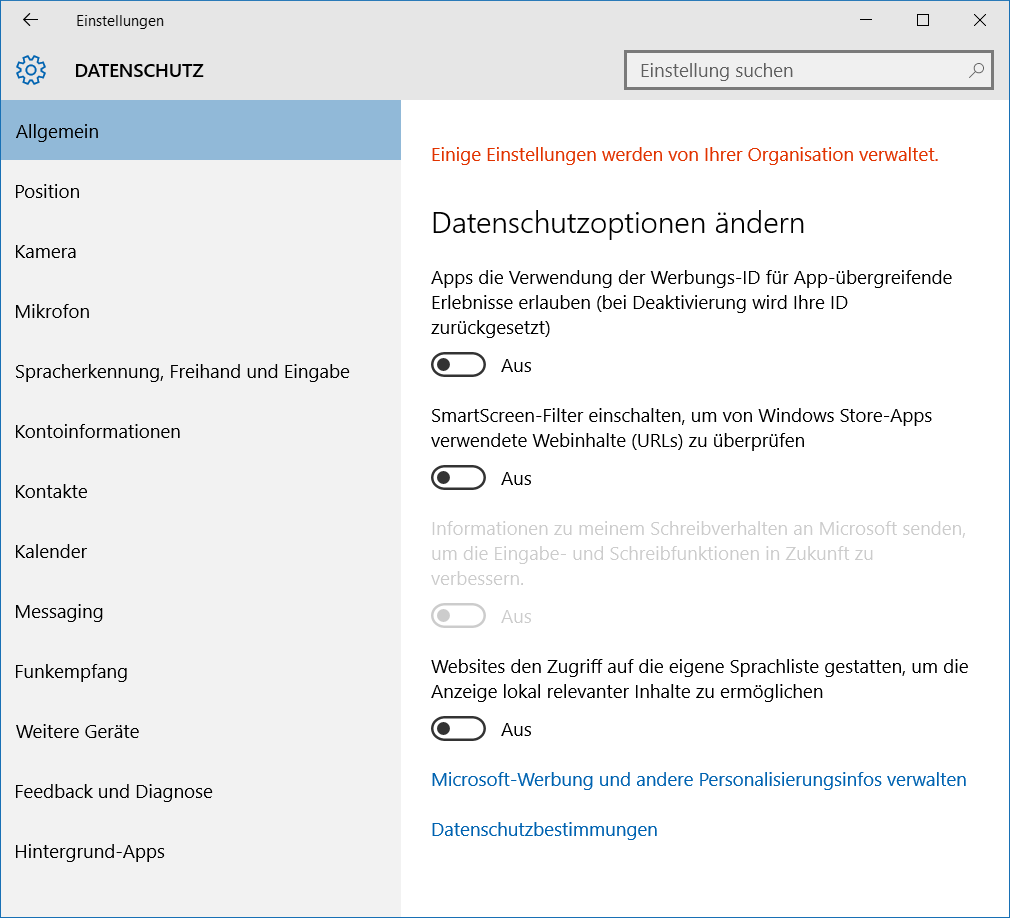Click the back arrow in title bar
This screenshot has height=918, width=1010.
[x=30, y=20]
